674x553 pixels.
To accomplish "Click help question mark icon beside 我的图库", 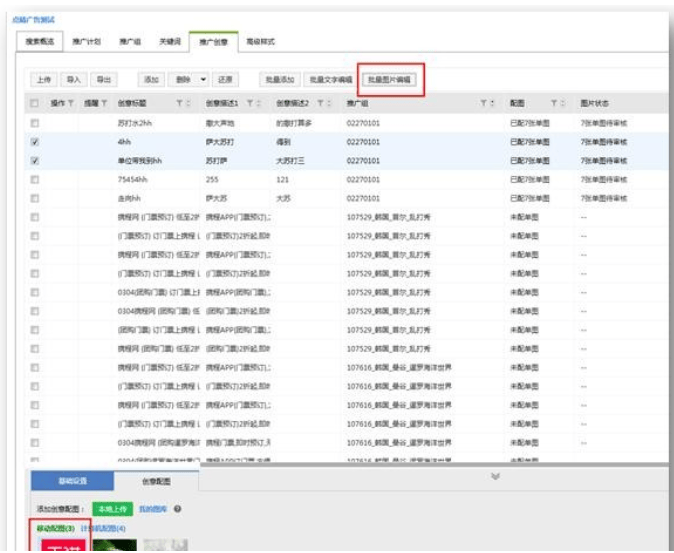I will tap(177, 509).
